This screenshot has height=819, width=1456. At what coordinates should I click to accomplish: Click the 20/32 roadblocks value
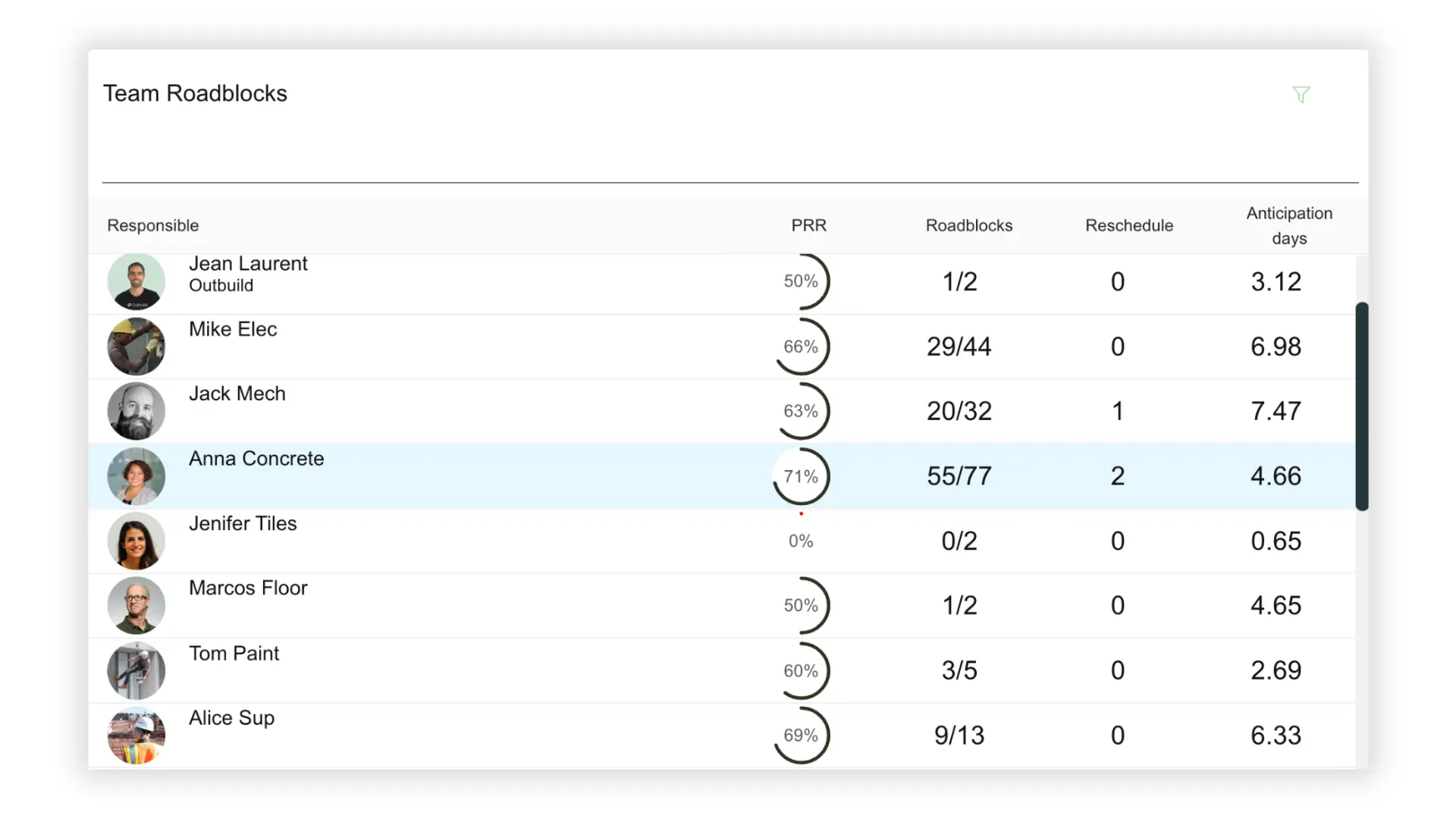point(959,411)
